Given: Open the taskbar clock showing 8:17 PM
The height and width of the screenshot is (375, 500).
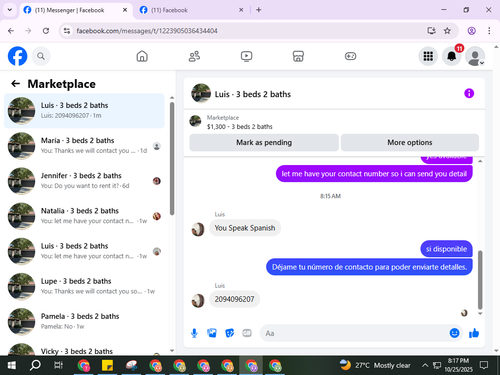Looking at the screenshot, I should click(x=458, y=365).
